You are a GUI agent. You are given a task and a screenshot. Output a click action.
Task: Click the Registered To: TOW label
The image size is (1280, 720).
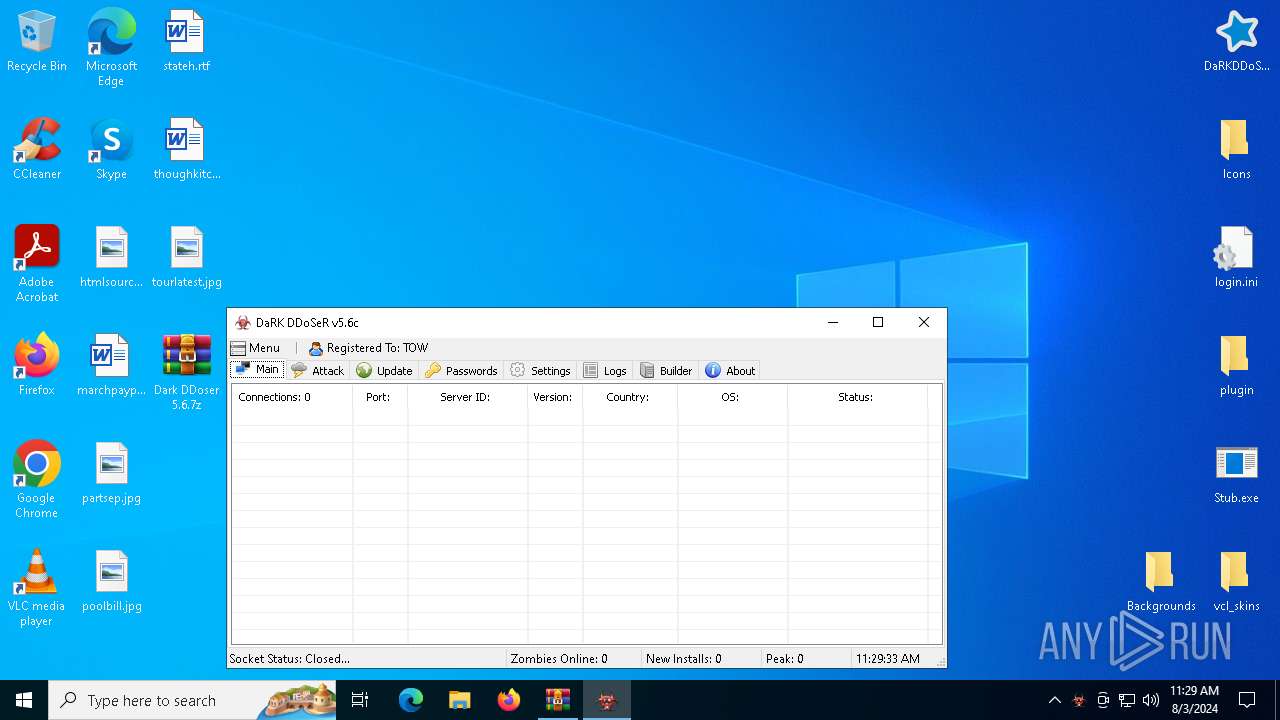click(368, 348)
